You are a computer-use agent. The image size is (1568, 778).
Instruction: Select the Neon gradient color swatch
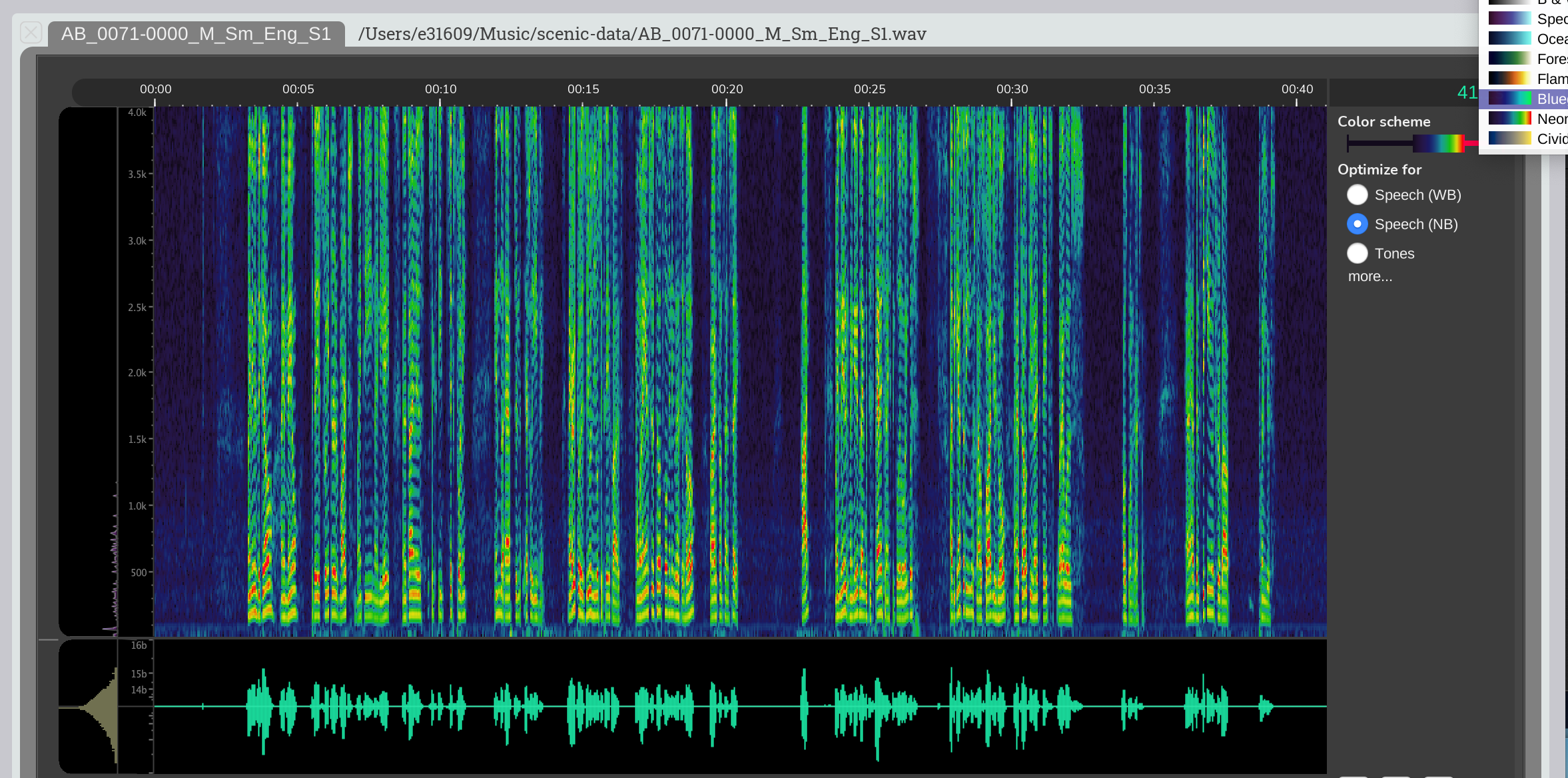(x=1509, y=119)
